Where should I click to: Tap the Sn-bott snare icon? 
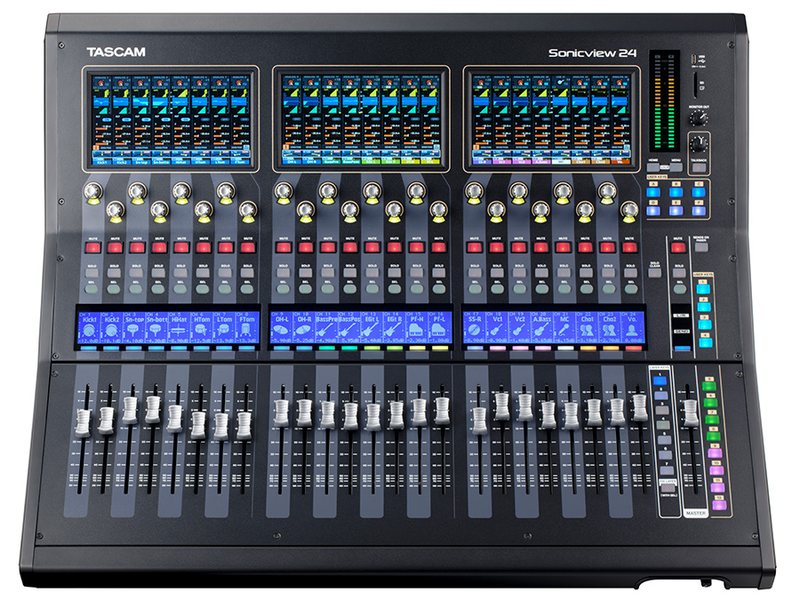click(157, 332)
